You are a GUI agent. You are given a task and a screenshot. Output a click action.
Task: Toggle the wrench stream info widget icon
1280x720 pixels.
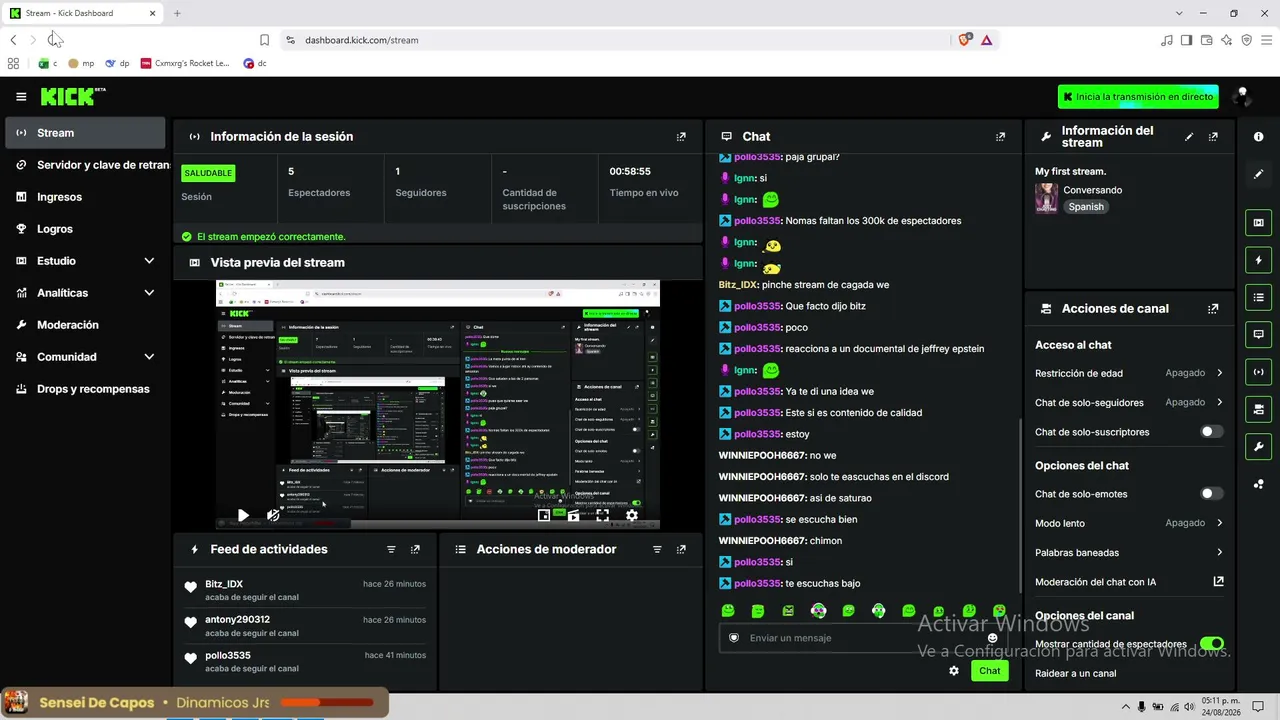coord(1258,446)
